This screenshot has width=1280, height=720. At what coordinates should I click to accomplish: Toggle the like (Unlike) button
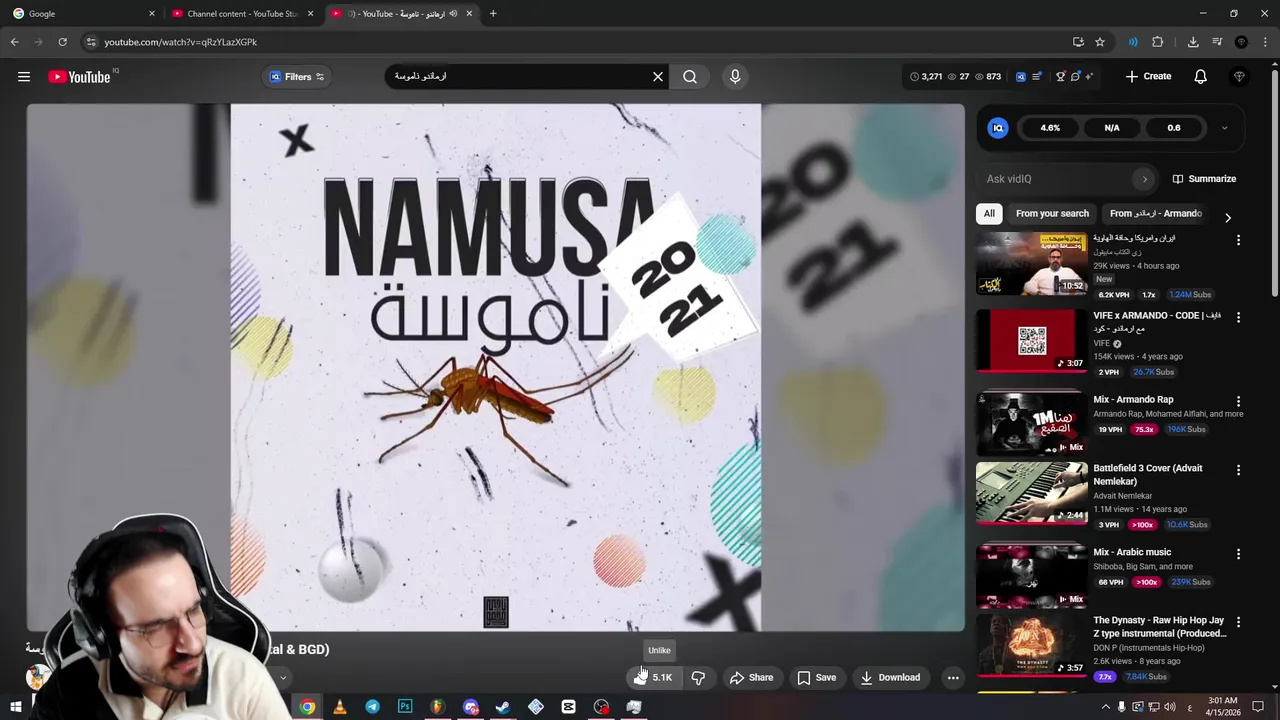652,678
